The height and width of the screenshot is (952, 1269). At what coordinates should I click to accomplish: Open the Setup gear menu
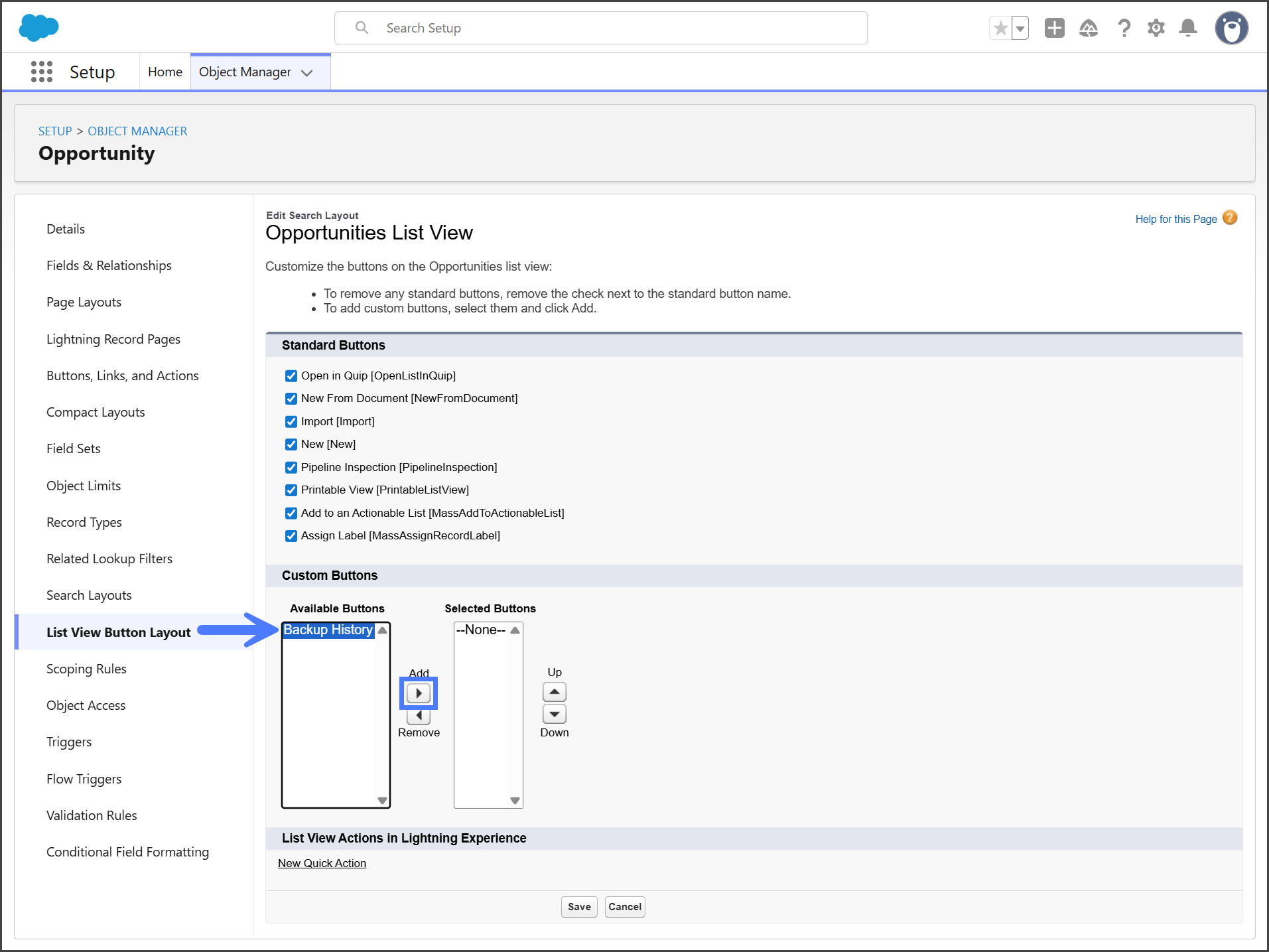point(1156,28)
